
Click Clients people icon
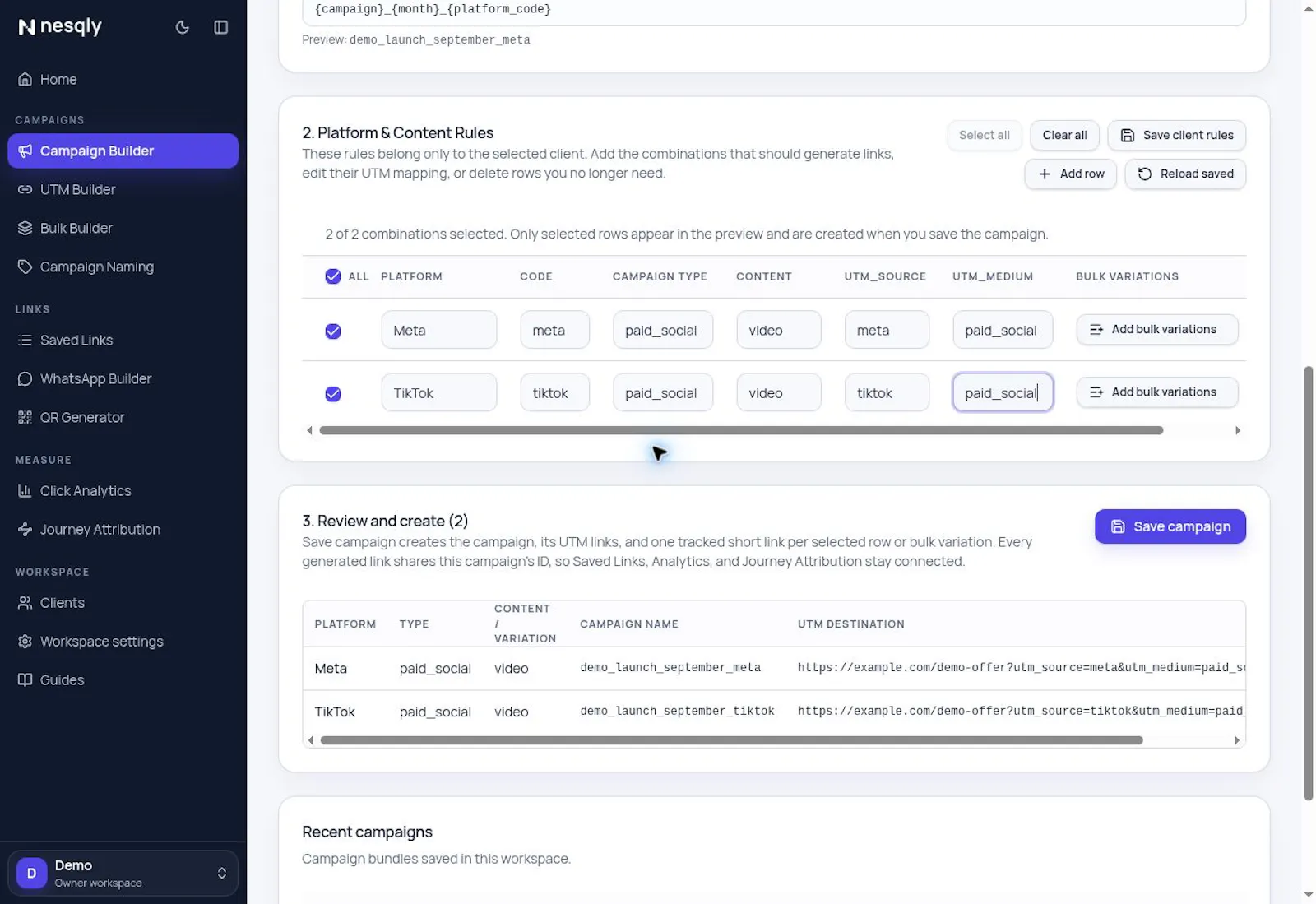tap(25, 602)
